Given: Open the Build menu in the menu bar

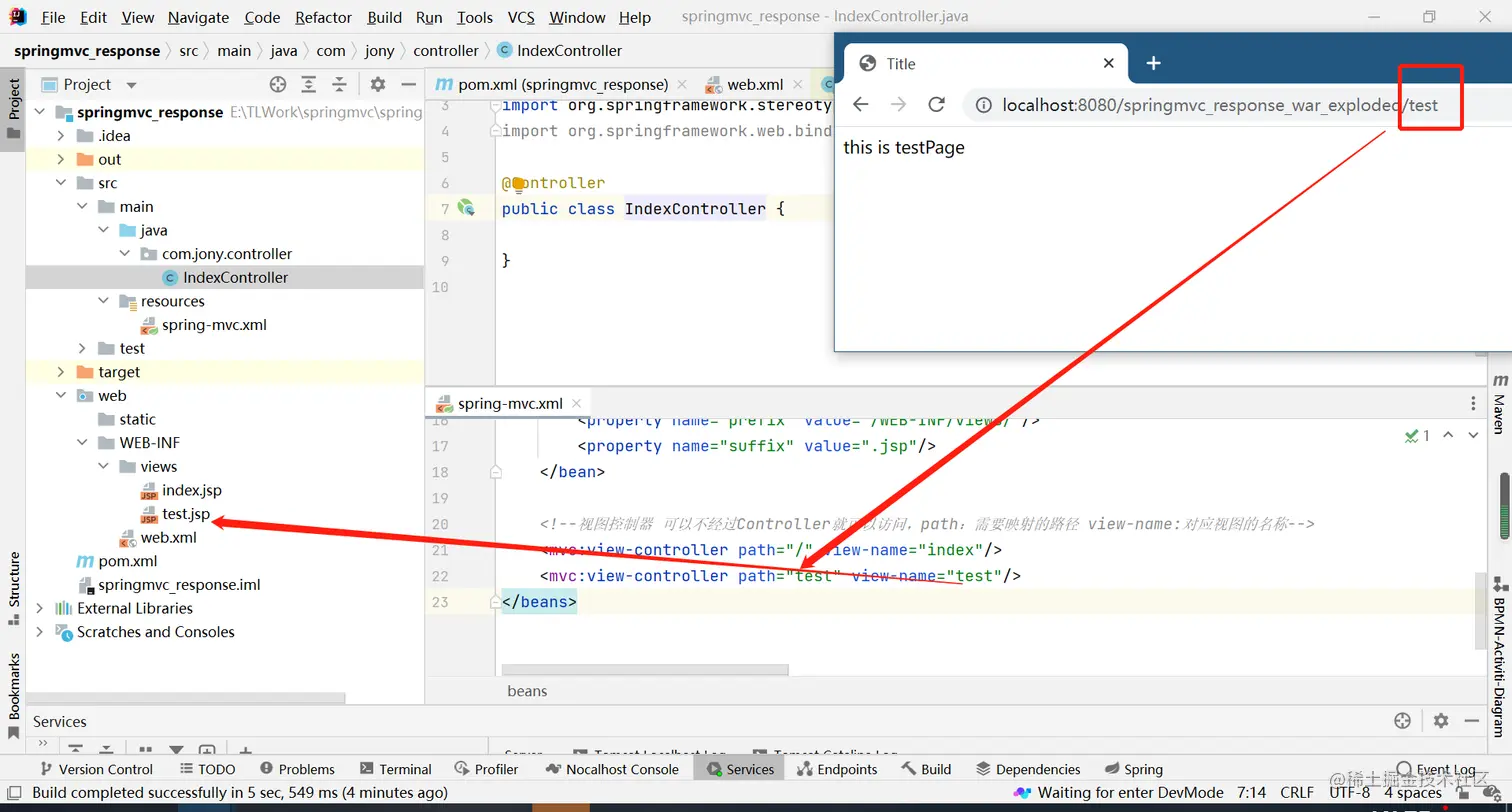Looking at the screenshot, I should tap(385, 17).
